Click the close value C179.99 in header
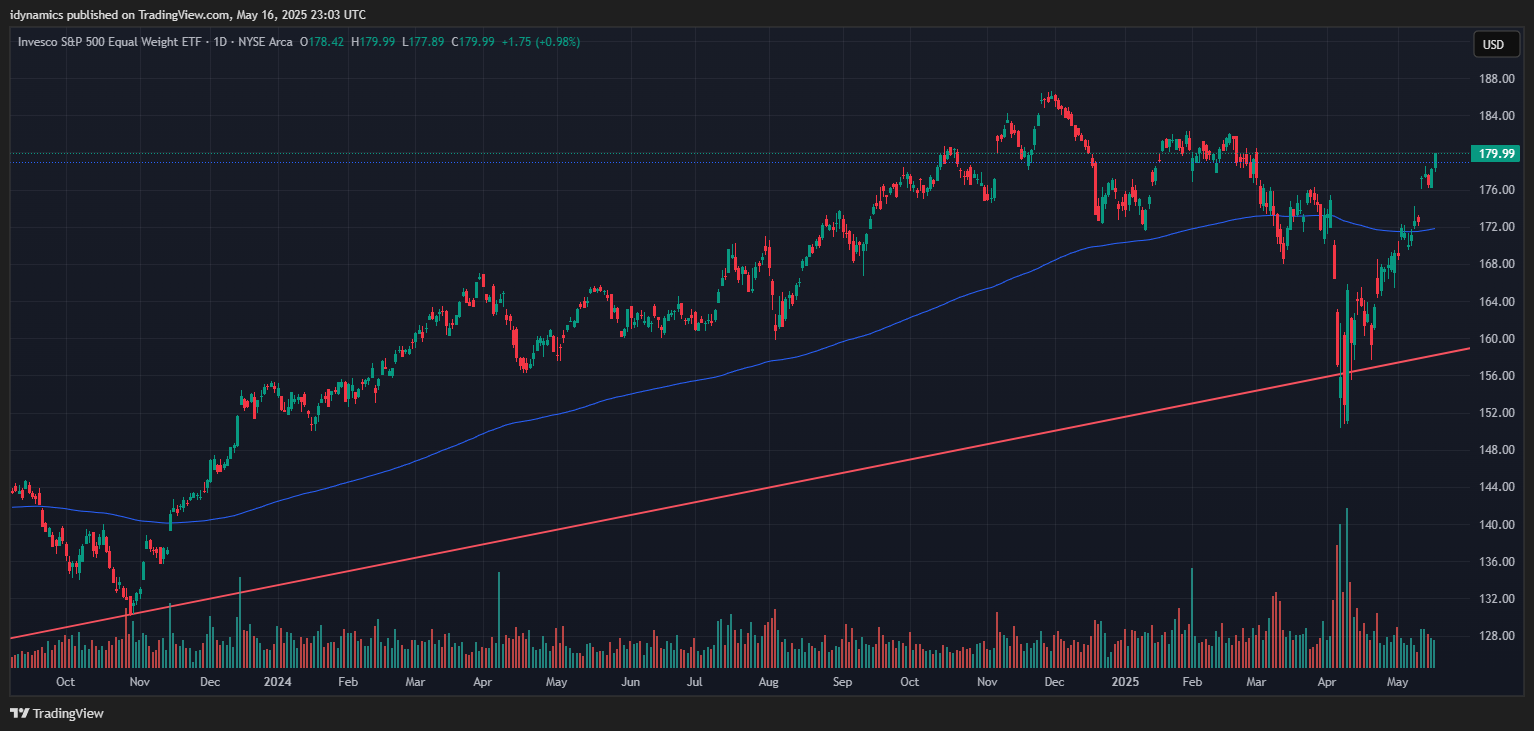1534x731 pixels. [x=473, y=42]
